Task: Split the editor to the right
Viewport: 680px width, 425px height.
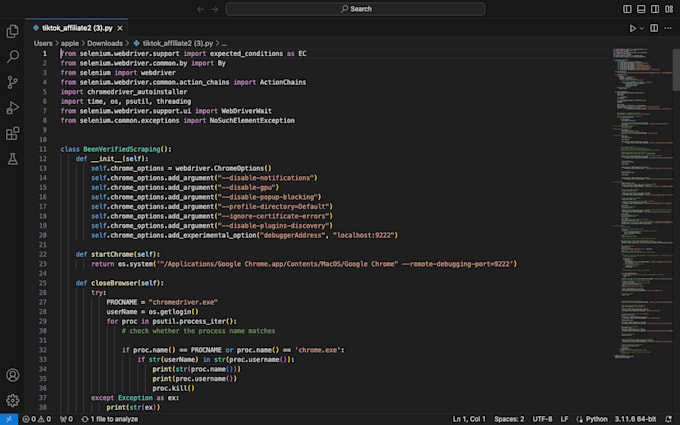Action: click(654, 28)
